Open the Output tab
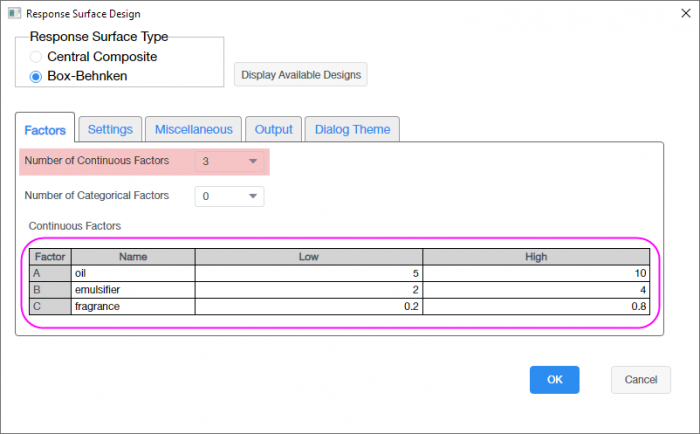The height and width of the screenshot is (434, 700). point(274,129)
